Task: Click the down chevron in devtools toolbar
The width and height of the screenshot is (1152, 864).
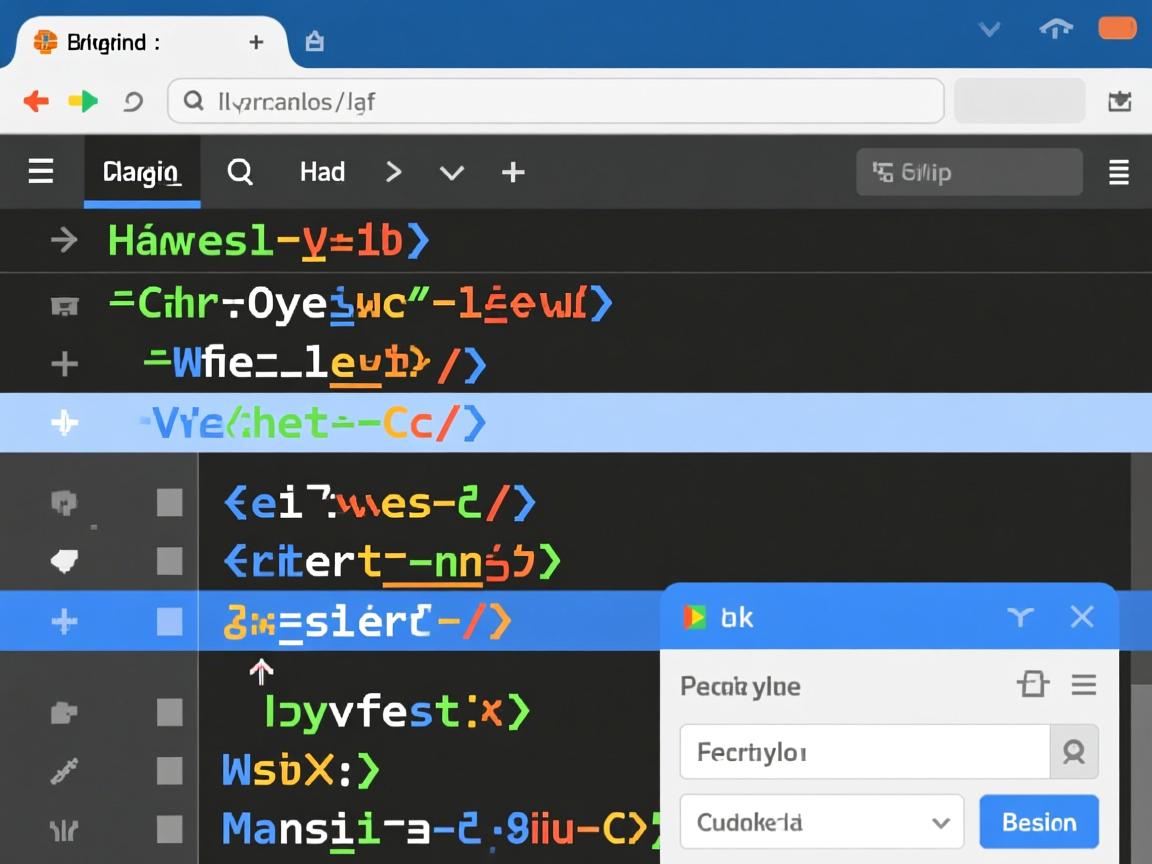Action: point(452,172)
